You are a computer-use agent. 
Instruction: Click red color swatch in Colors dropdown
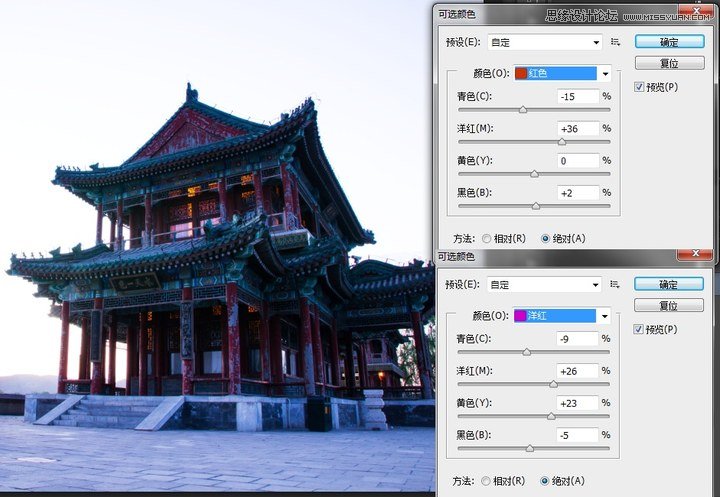click(x=521, y=73)
